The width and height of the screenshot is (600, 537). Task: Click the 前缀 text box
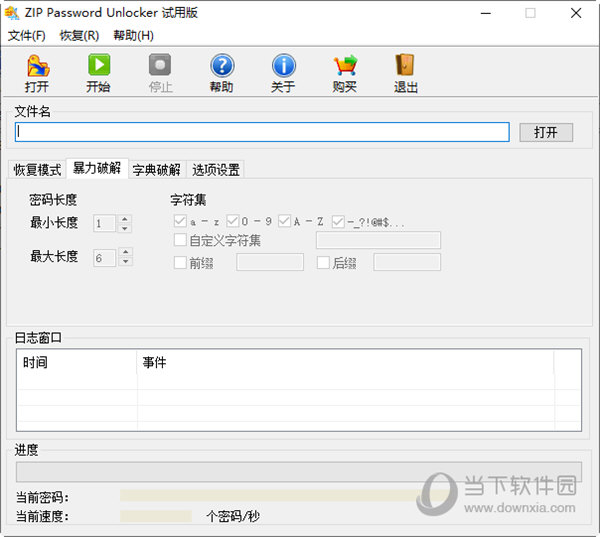[x=270, y=262]
